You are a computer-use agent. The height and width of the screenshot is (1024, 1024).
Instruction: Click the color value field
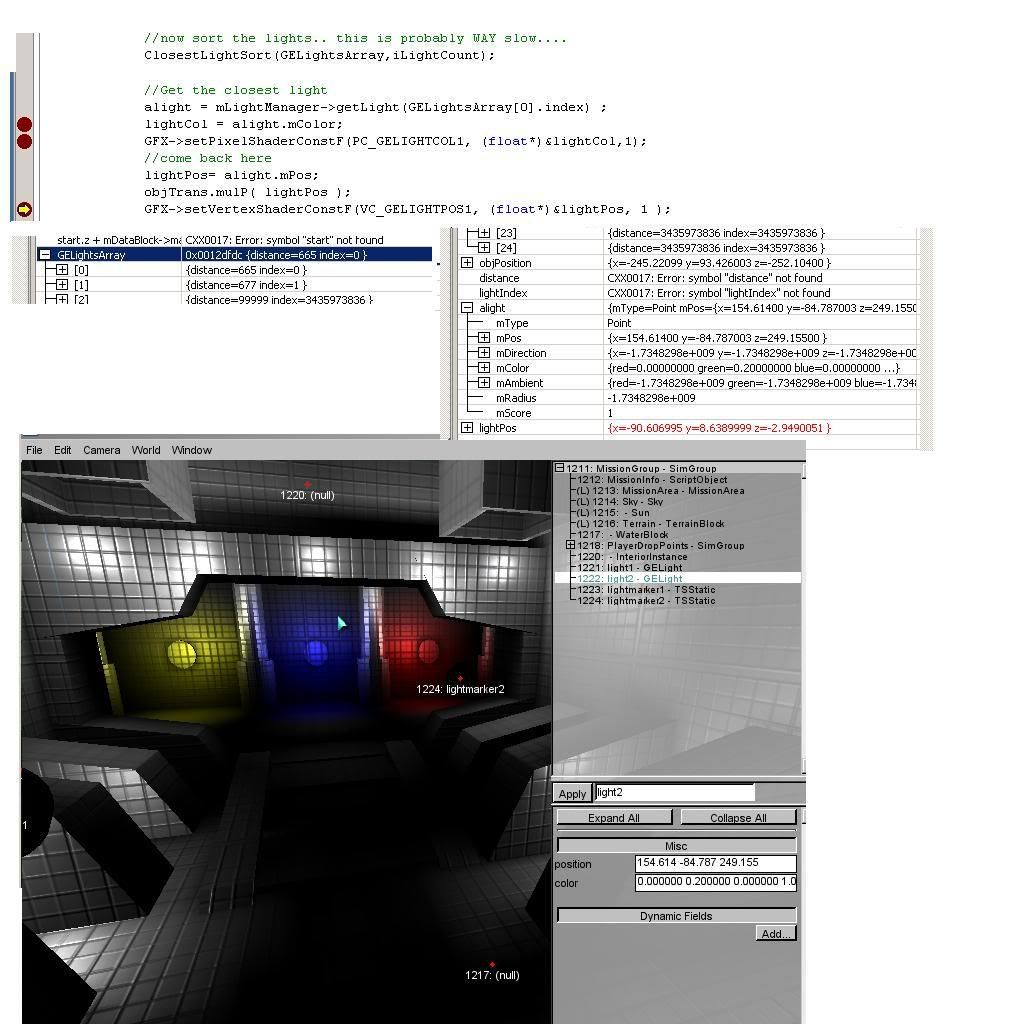tap(715, 883)
